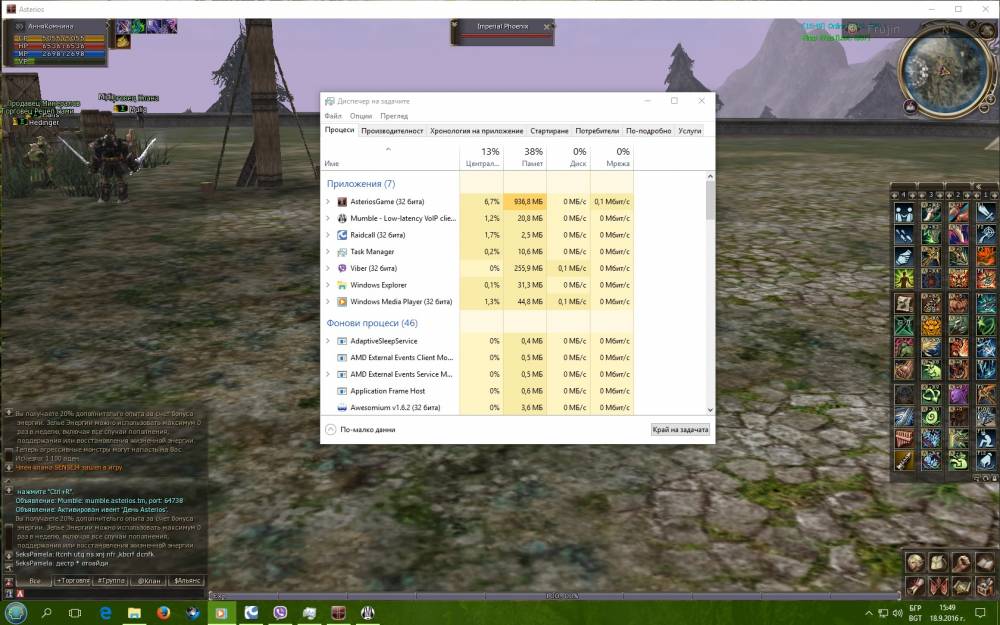Collapse the skill bar with the double-arrow
The image size is (1000, 625).
click(x=979, y=186)
